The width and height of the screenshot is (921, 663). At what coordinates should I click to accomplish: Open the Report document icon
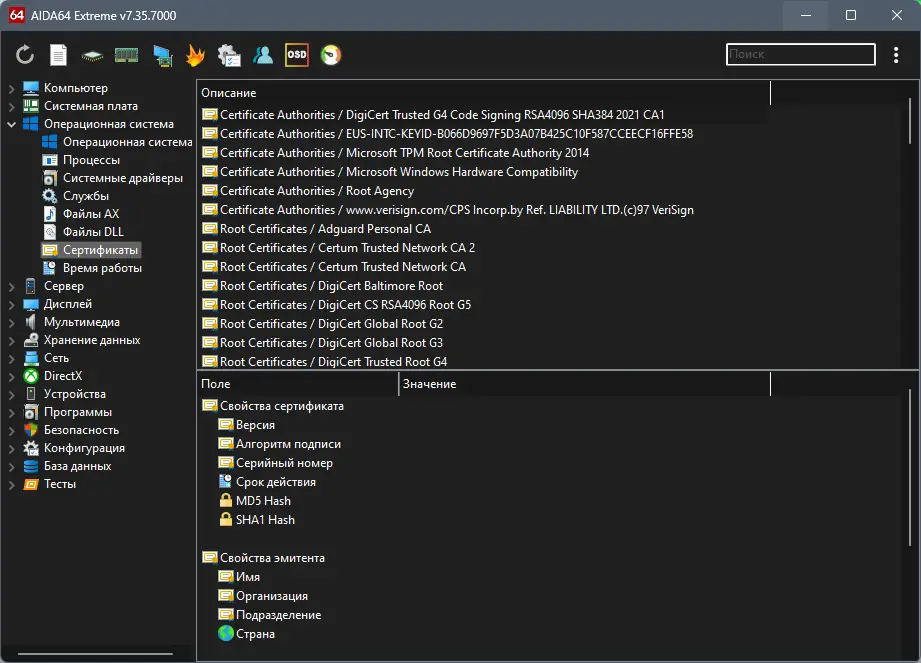[x=58, y=55]
